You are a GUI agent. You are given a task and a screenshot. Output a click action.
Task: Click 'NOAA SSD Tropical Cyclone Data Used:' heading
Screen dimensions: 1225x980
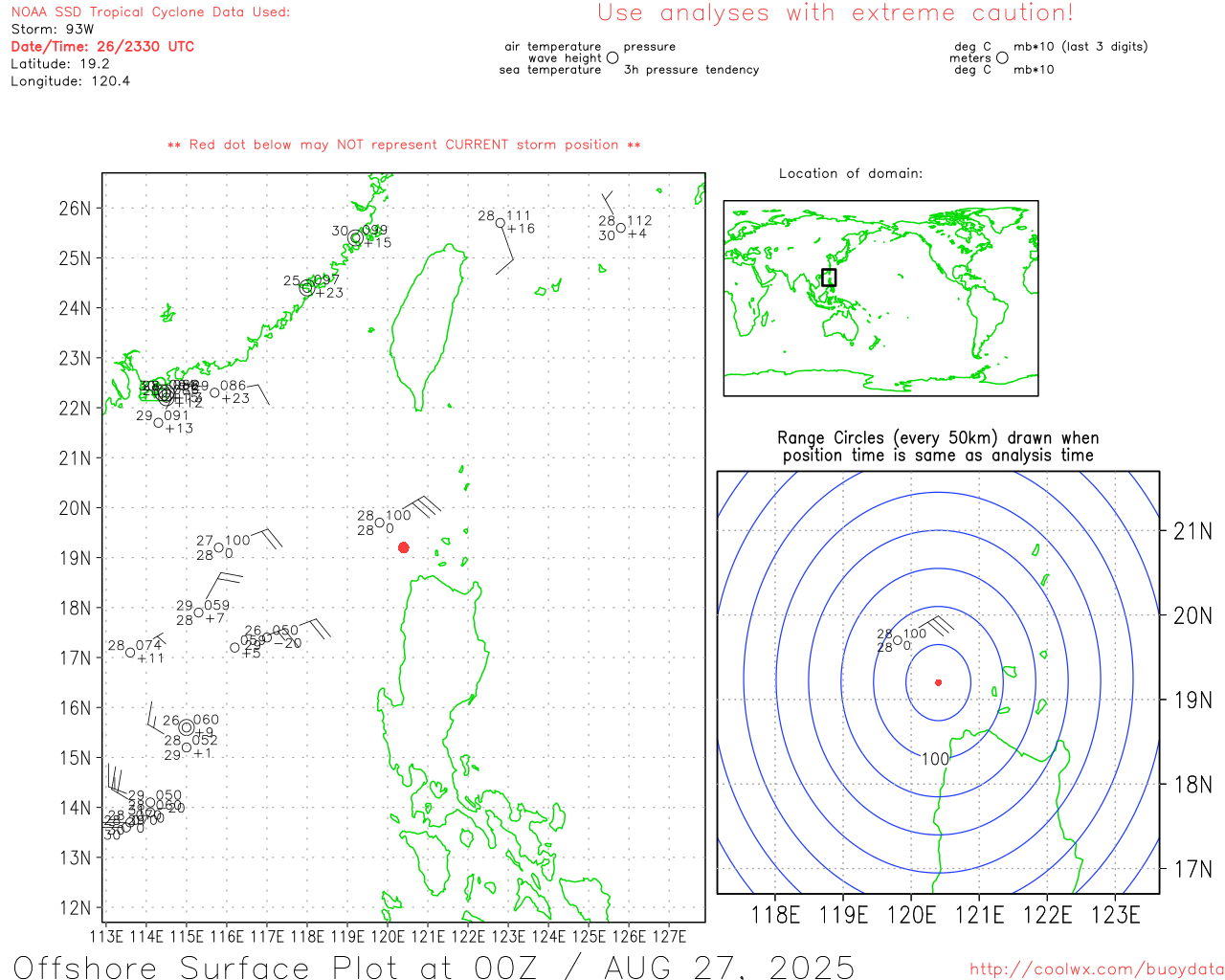coord(150,12)
